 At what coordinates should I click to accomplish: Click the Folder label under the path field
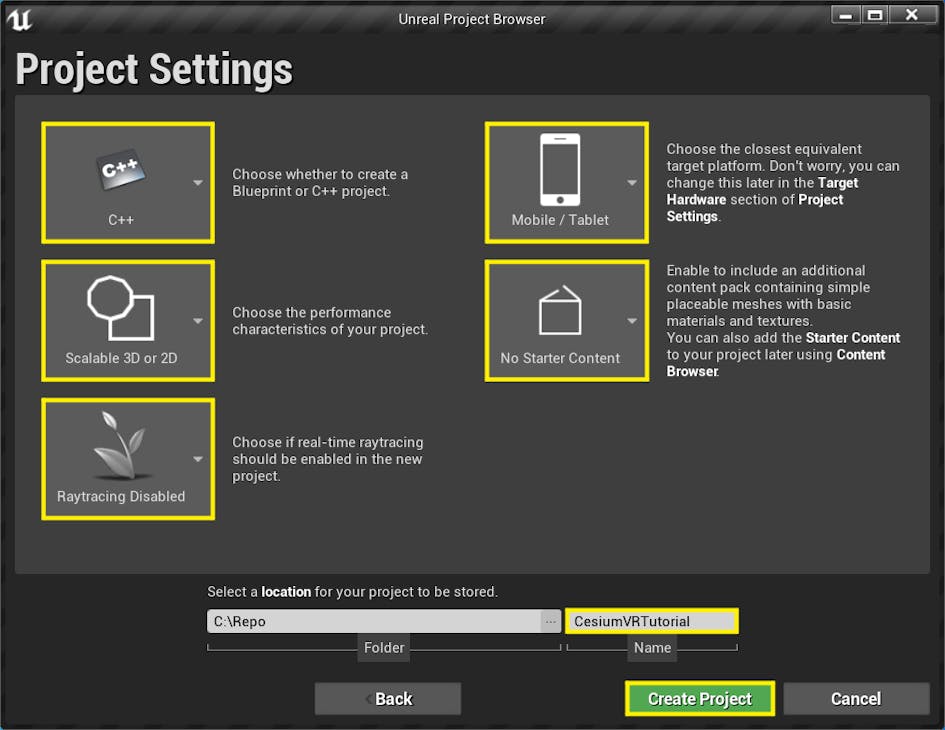(383, 647)
